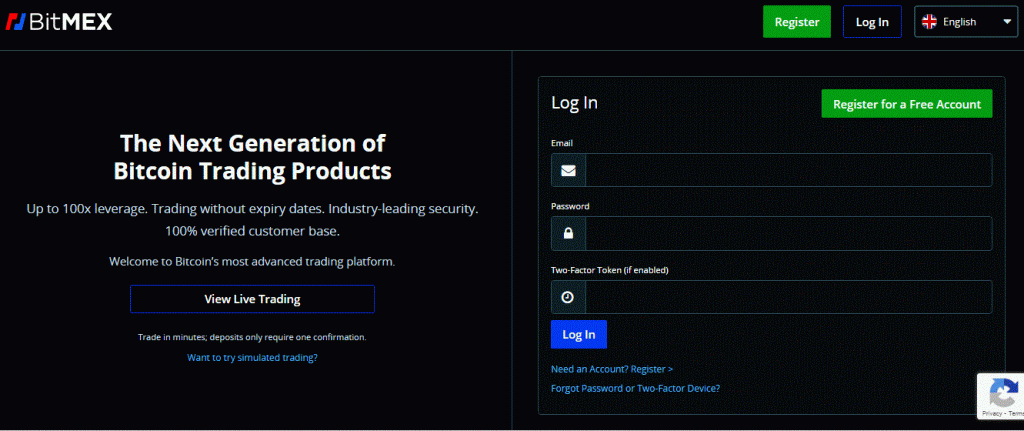The height and width of the screenshot is (431, 1024).
Task: Click the 'Log In' form heading
Action: click(x=574, y=103)
